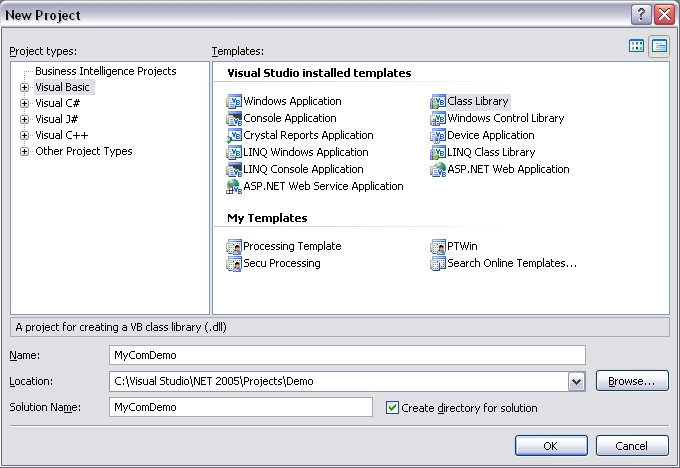Click the 'Secu Processing' label
The image size is (680, 468).
click(282, 263)
